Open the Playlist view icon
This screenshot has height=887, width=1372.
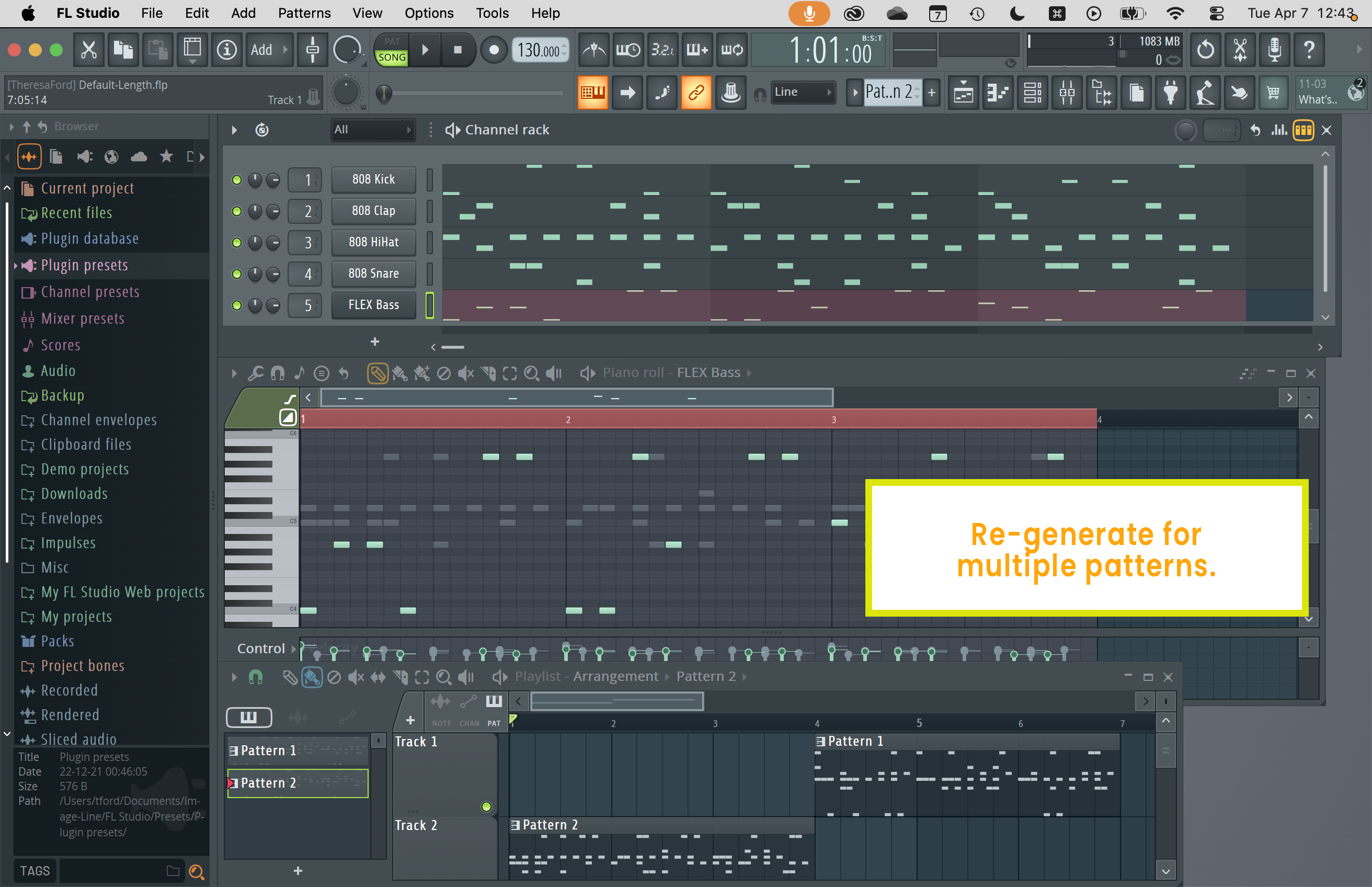point(963,93)
